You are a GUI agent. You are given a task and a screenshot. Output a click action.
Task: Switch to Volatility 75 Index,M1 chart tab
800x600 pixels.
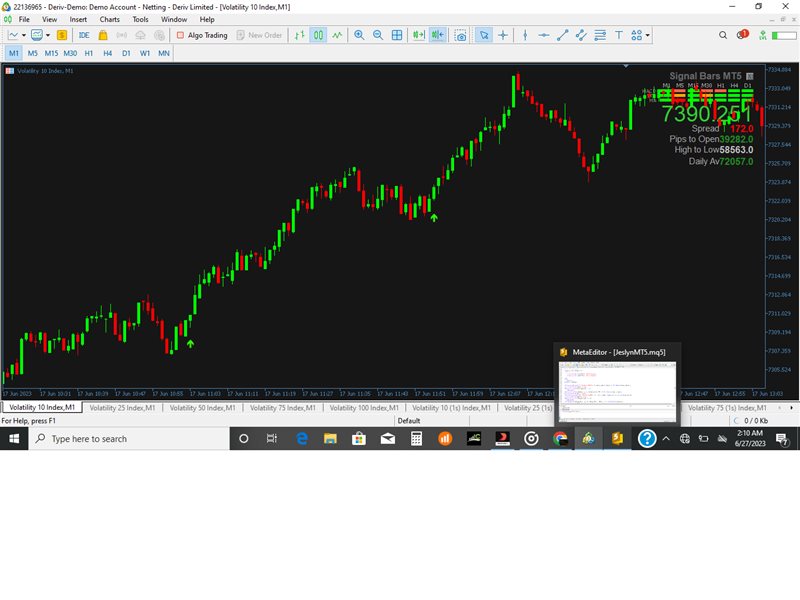click(283, 408)
